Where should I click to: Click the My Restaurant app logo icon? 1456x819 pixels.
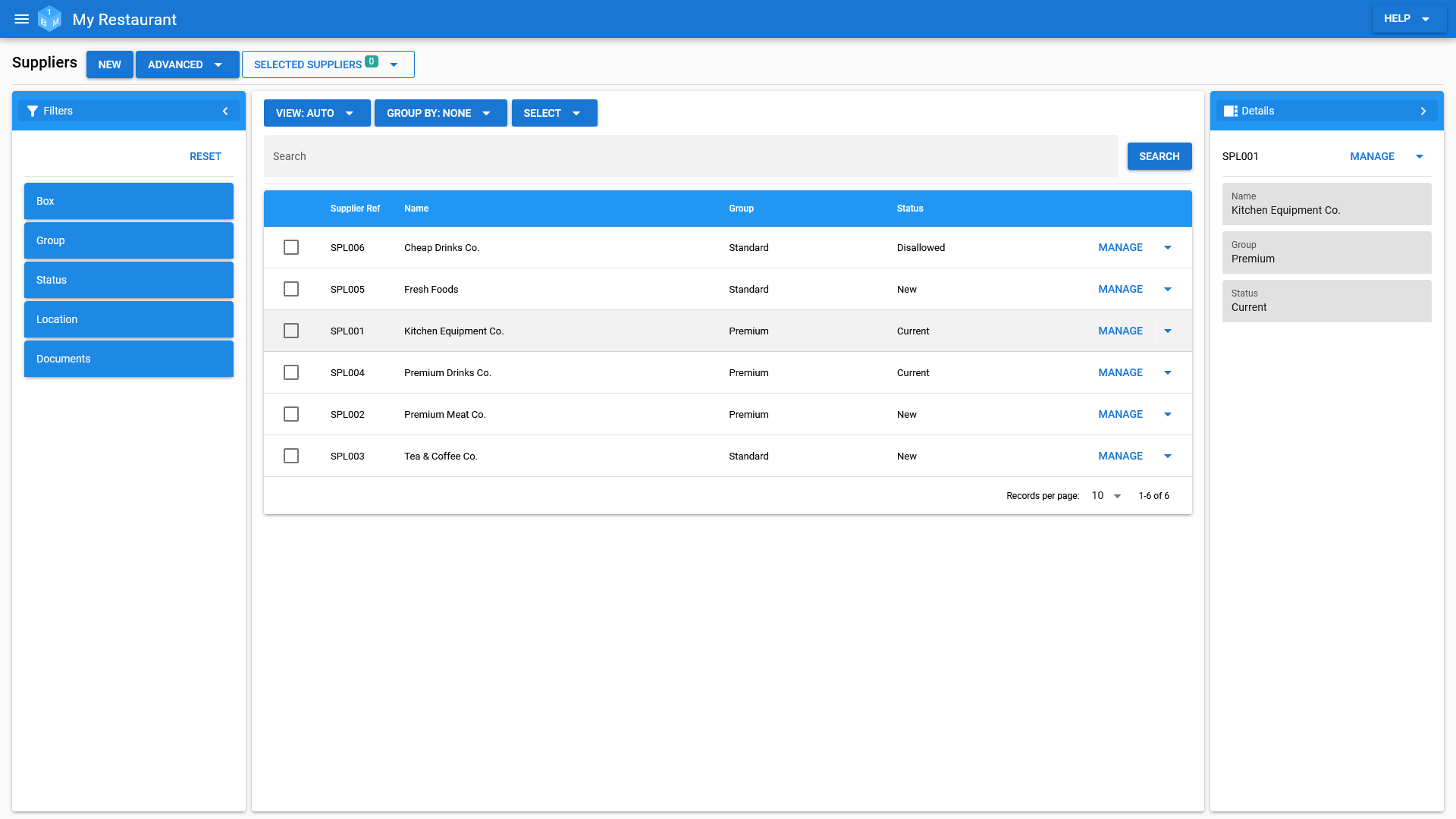tap(51, 19)
